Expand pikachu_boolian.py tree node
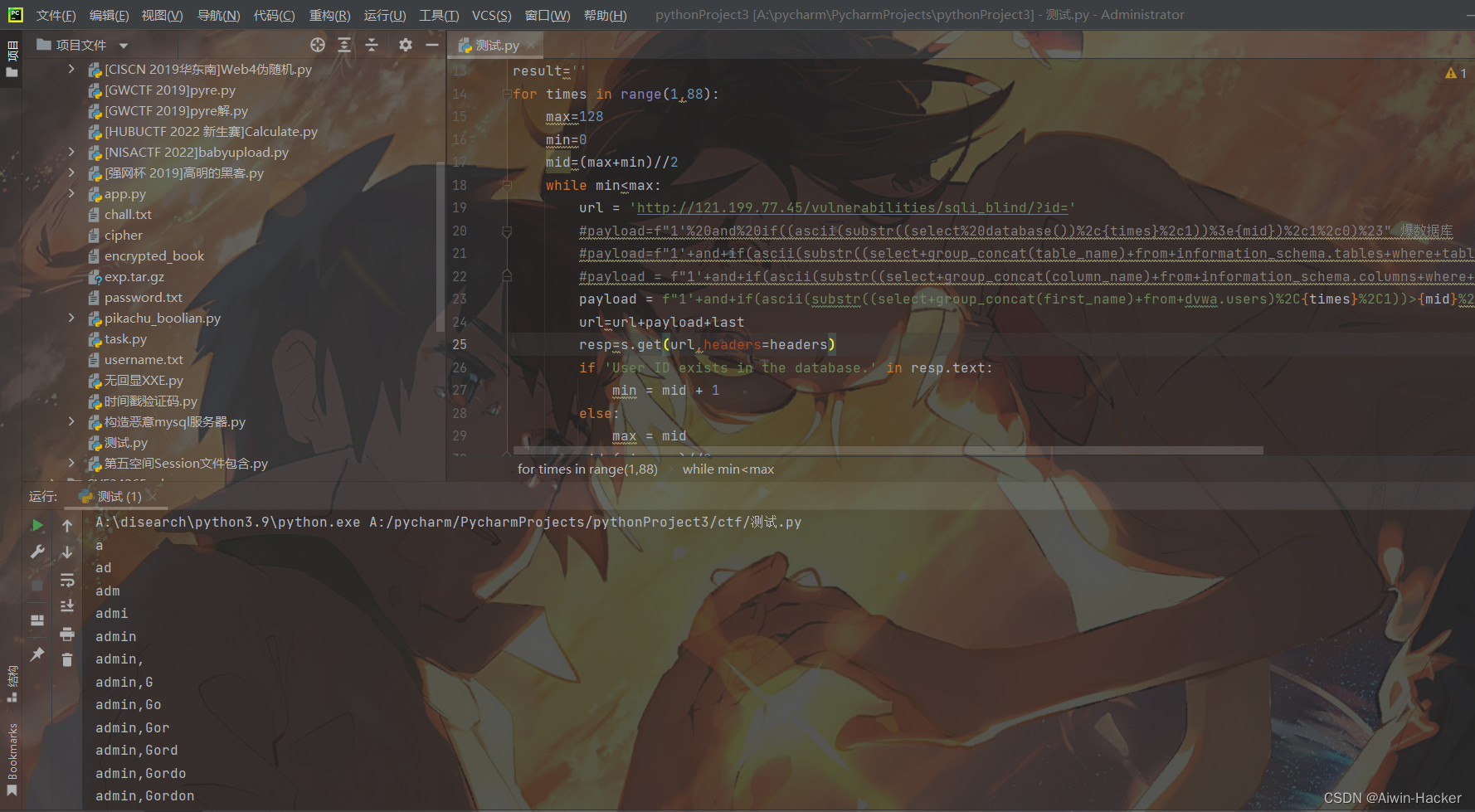Viewport: 1475px width, 812px height. tap(71, 318)
